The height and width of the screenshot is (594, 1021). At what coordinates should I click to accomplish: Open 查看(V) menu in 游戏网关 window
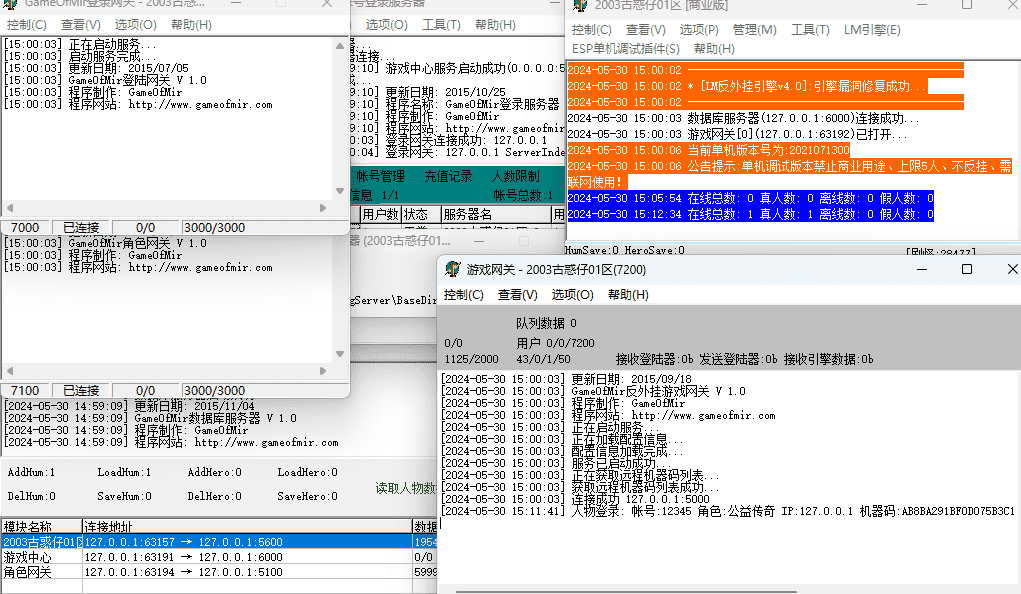pos(518,295)
